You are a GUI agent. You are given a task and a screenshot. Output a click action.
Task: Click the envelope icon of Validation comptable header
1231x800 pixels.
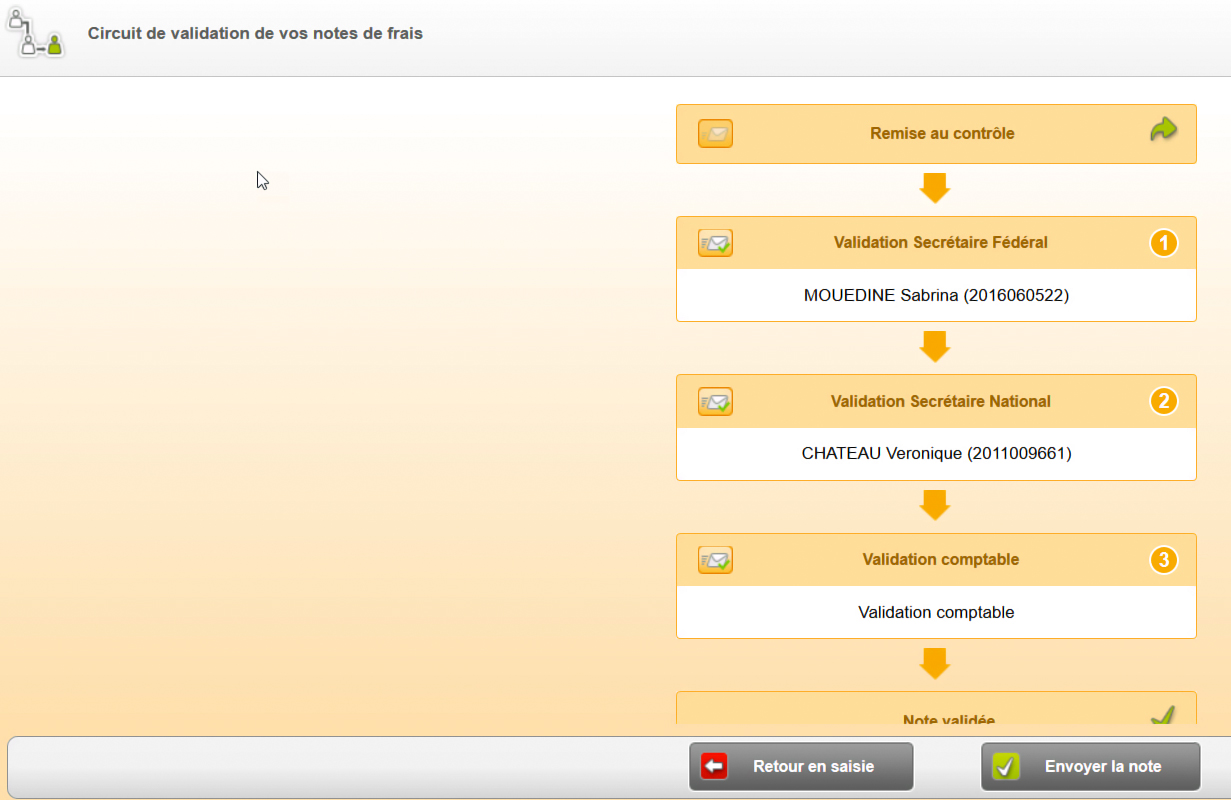(x=715, y=560)
